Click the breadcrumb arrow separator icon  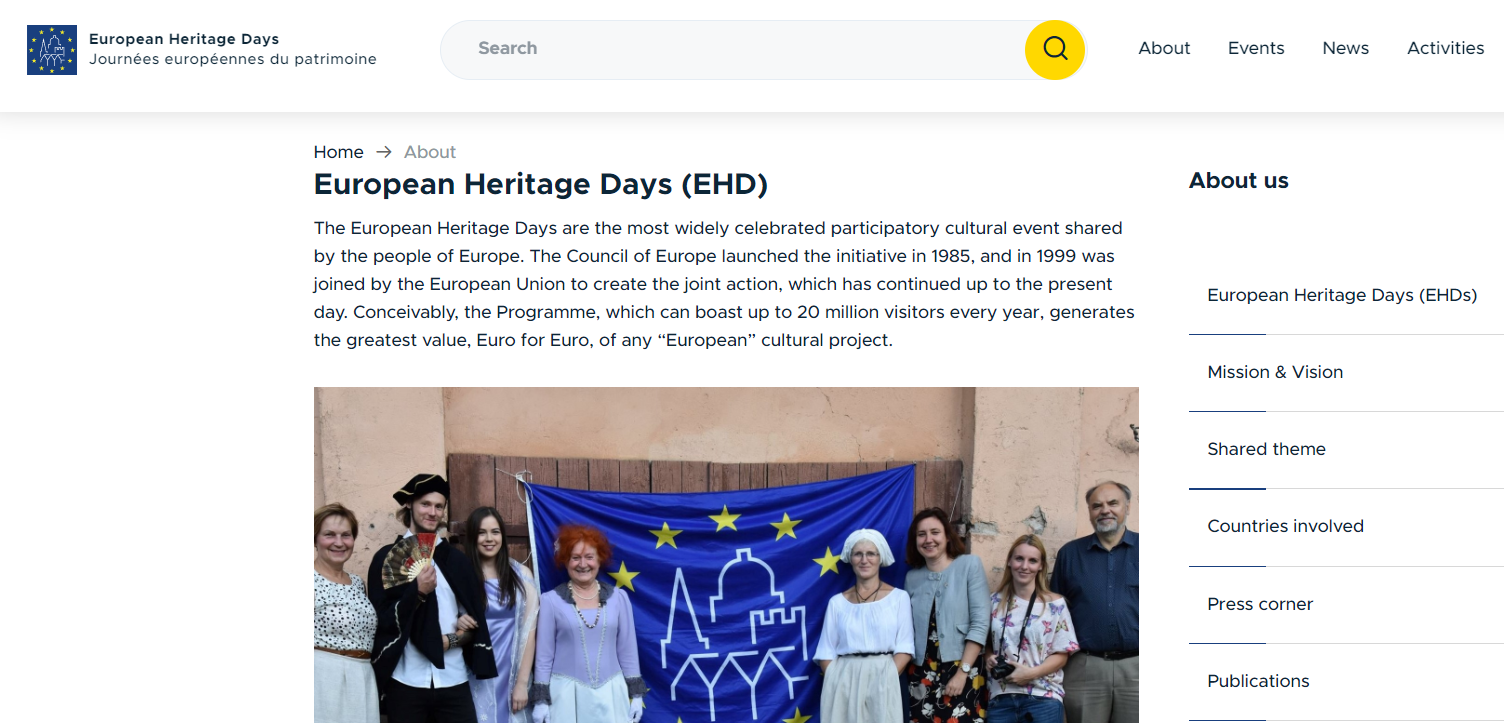tap(384, 152)
